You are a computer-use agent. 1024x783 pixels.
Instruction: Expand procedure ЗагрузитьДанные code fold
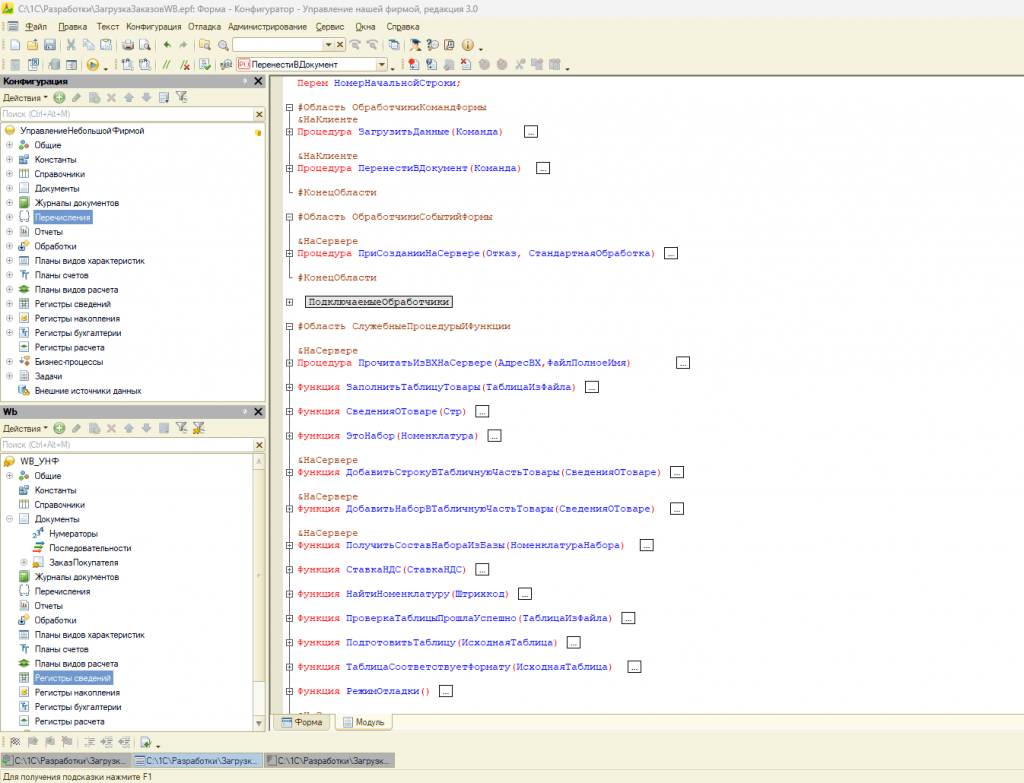coord(289,132)
